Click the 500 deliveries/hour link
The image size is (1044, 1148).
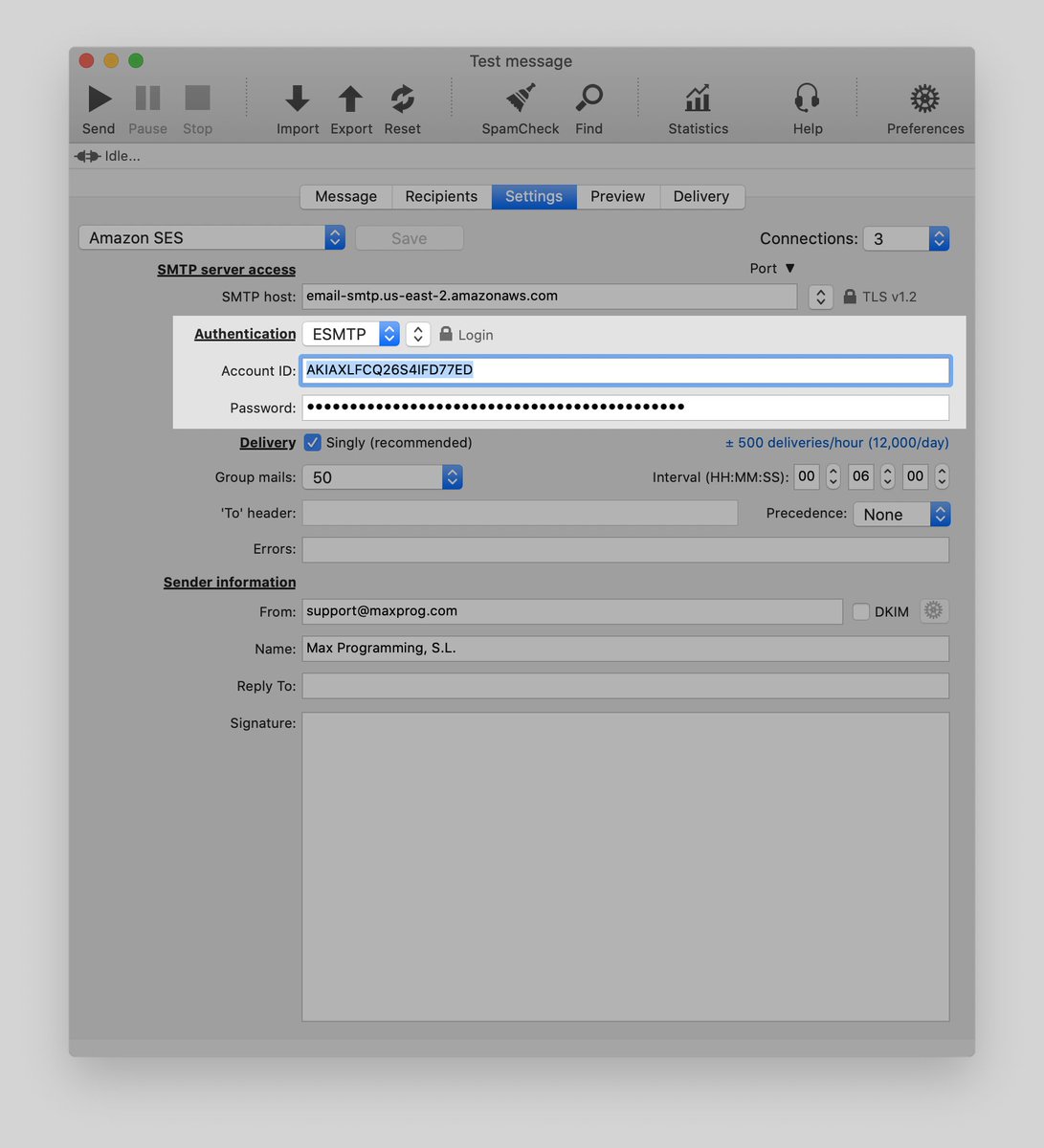pos(836,442)
